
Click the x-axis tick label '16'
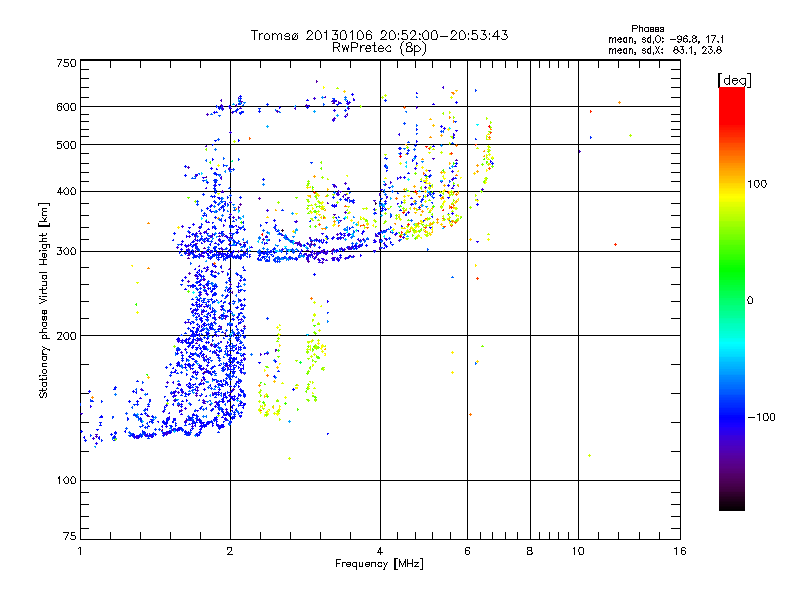pos(680,551)
